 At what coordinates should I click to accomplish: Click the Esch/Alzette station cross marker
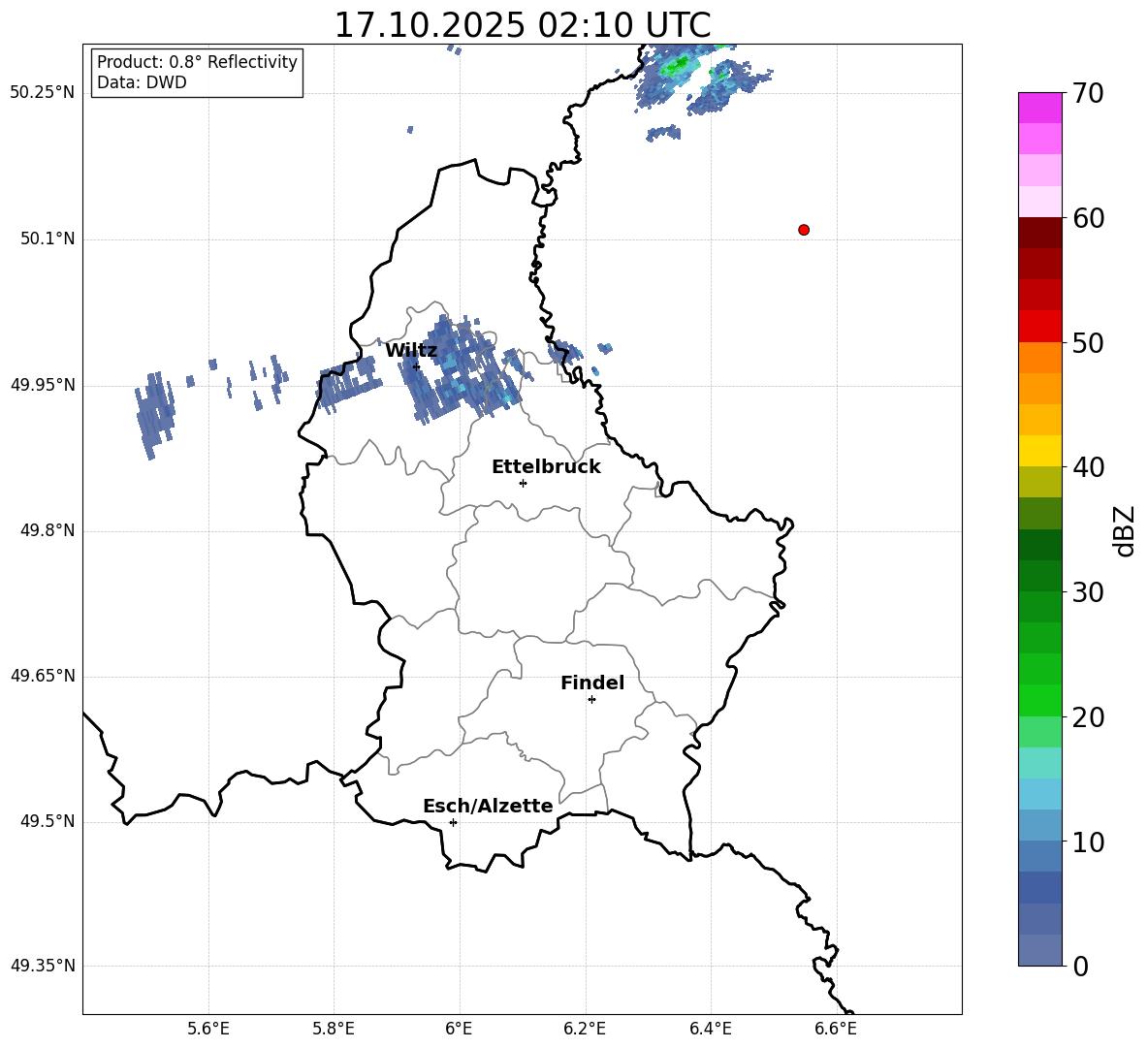pyautogui.click(x=453, y=822)
